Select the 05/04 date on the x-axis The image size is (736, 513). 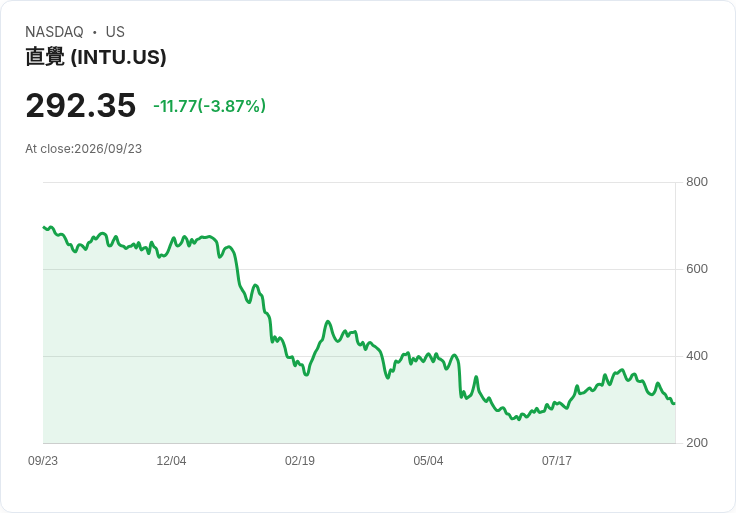point(428,460)
